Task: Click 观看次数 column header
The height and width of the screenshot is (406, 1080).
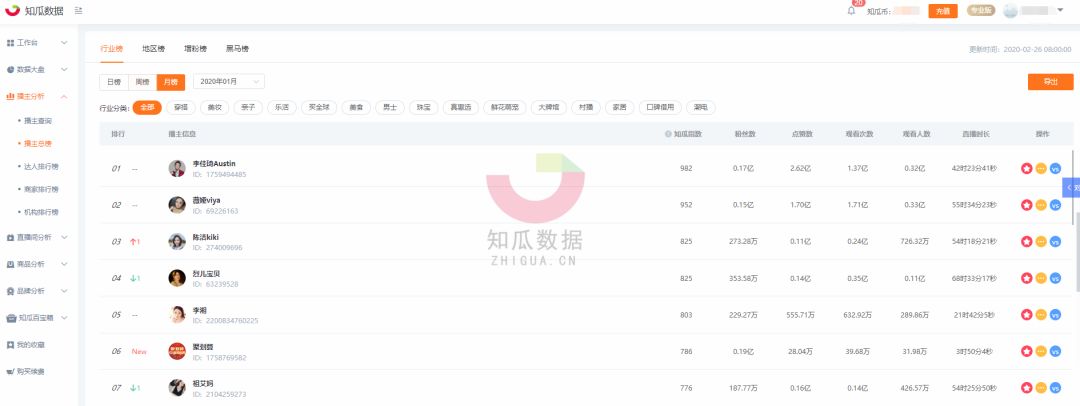Action: [859, 134]
